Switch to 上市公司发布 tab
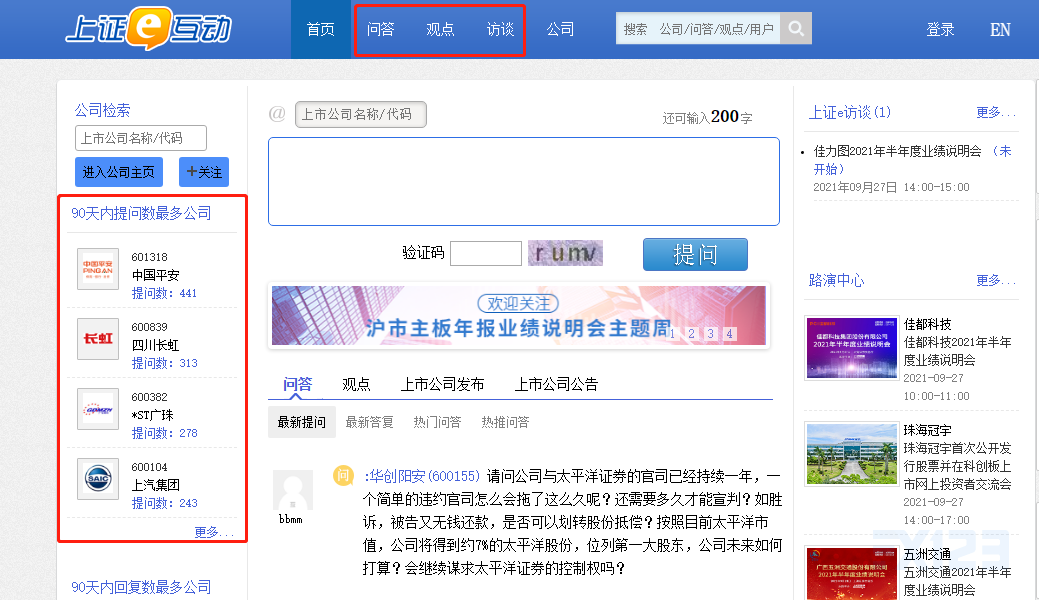This screenshot has height=600, width=1039. pos(443,385)
